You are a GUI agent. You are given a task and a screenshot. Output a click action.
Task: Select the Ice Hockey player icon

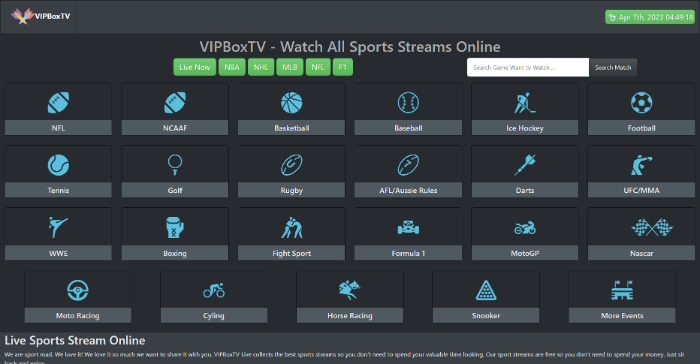(525, 103)
